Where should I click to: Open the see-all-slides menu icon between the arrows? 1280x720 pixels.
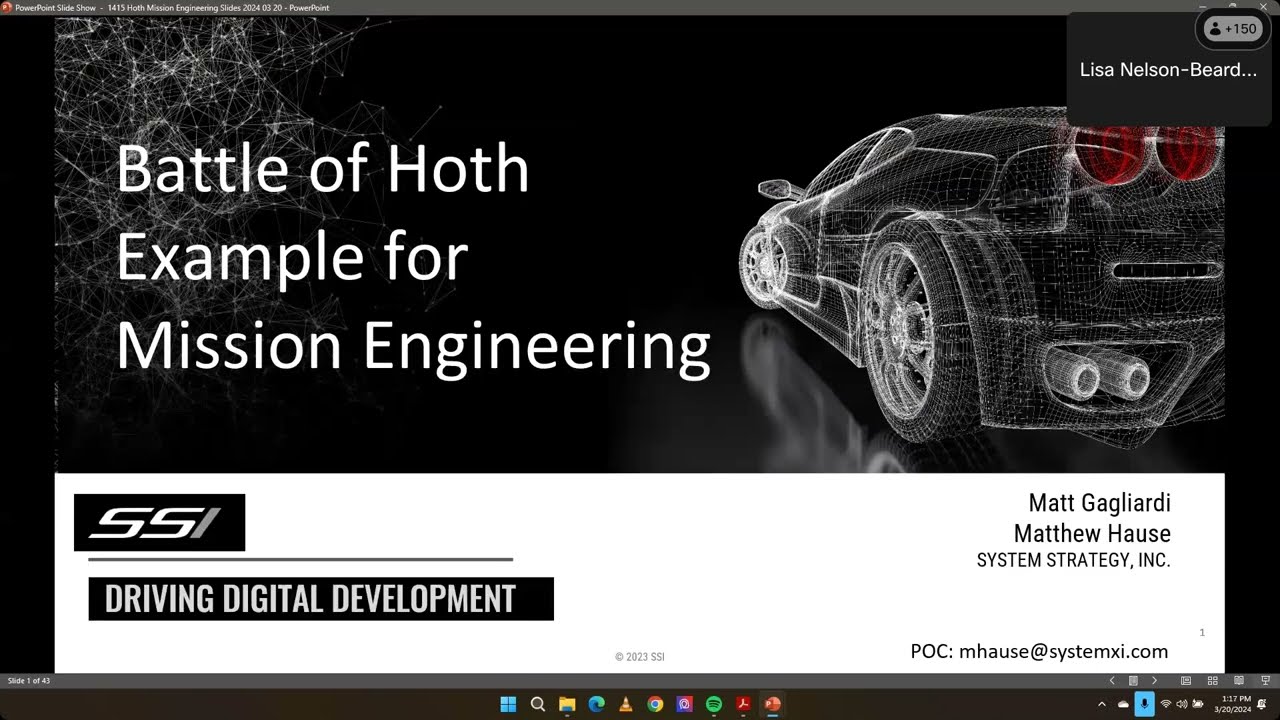pos(1133,681)
